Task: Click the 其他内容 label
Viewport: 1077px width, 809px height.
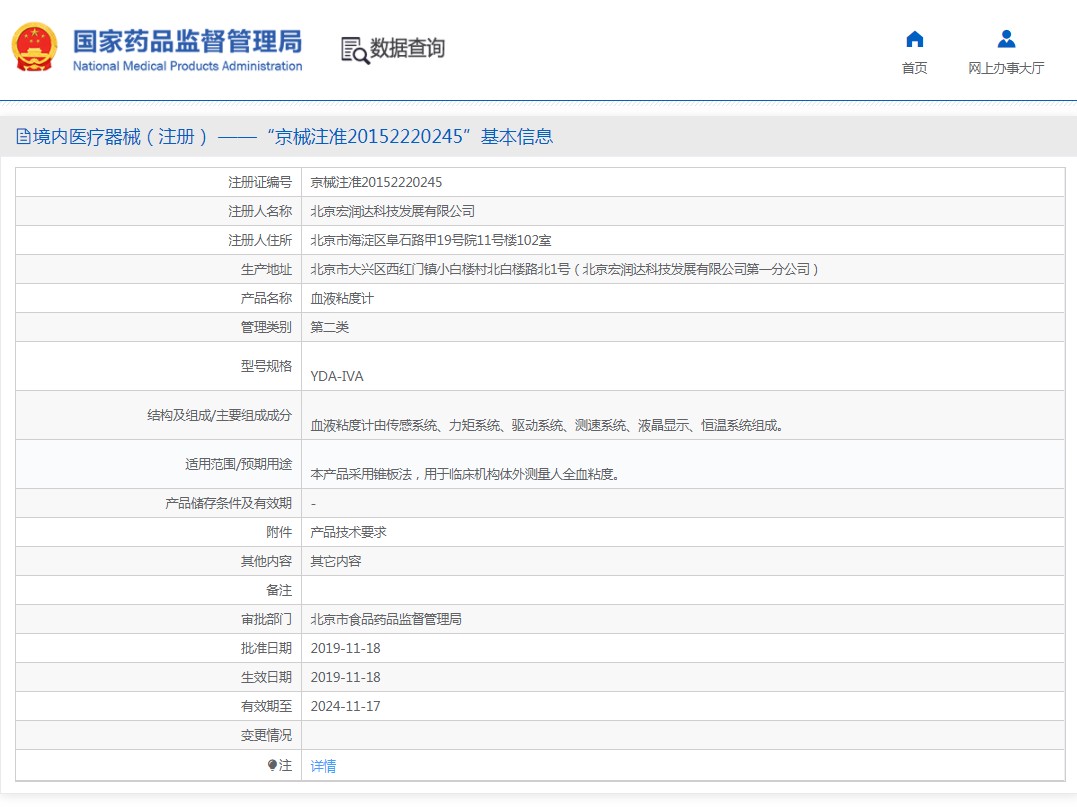Action: click(267, 561)
